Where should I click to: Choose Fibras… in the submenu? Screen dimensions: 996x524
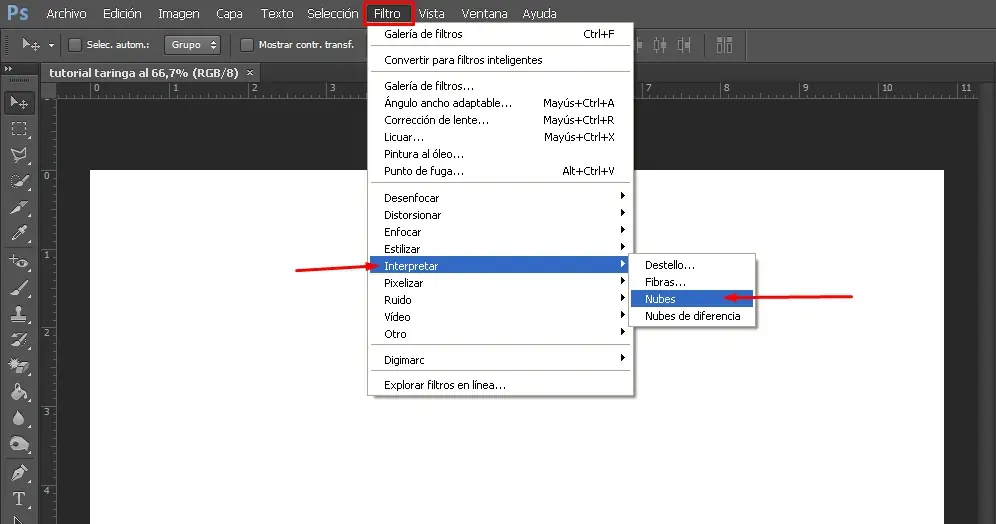[692, 282]
